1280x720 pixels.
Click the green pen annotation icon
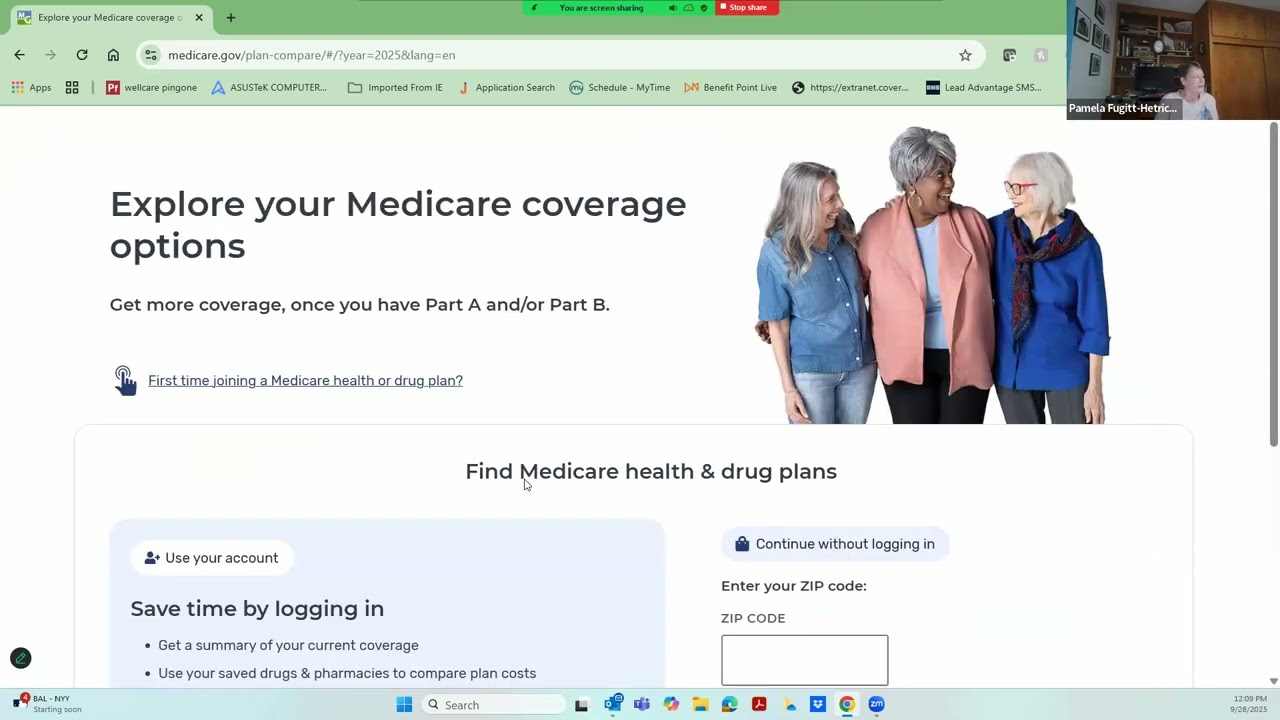(x=20, y=658)
